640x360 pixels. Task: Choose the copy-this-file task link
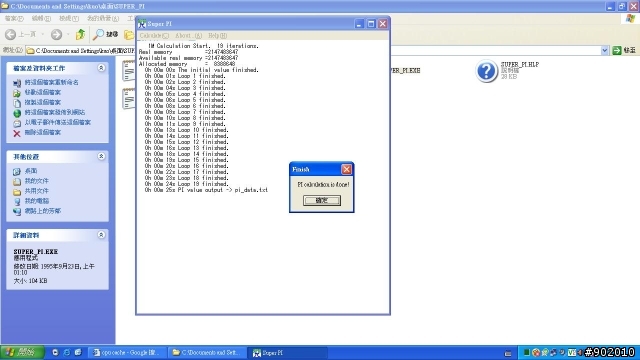pyautogui.click(x=42, y=102)
